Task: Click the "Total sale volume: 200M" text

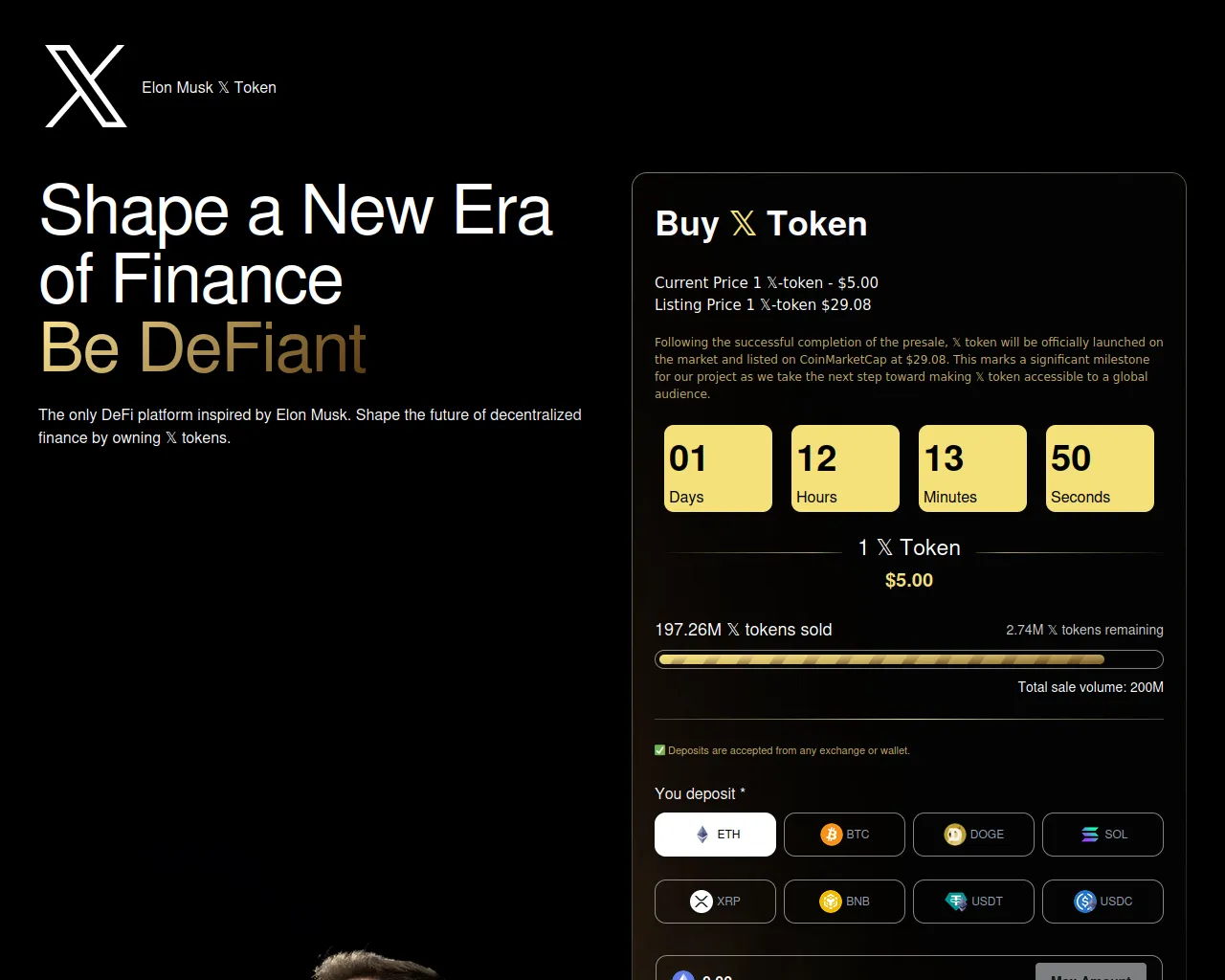Action: pos(1091,687)
